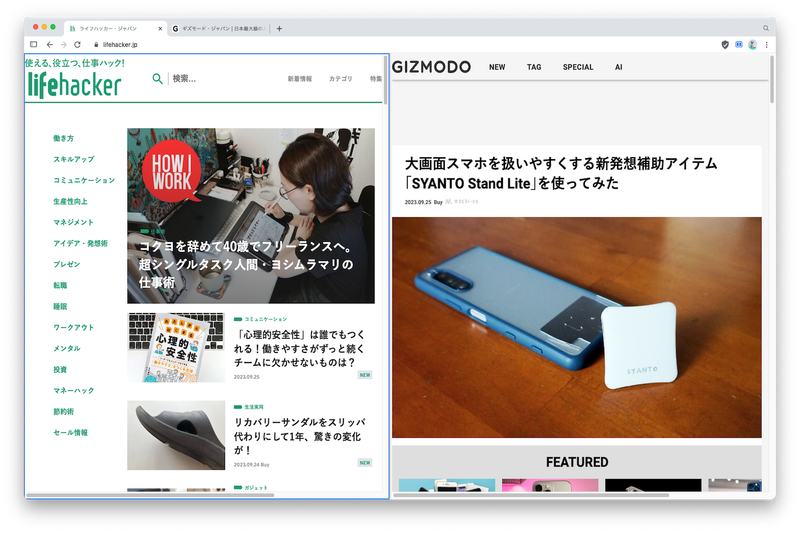Screen dimensions: 800x533
Task: Select the ライフハッカー・ジャパン tab
Action: tap(115, 29)
